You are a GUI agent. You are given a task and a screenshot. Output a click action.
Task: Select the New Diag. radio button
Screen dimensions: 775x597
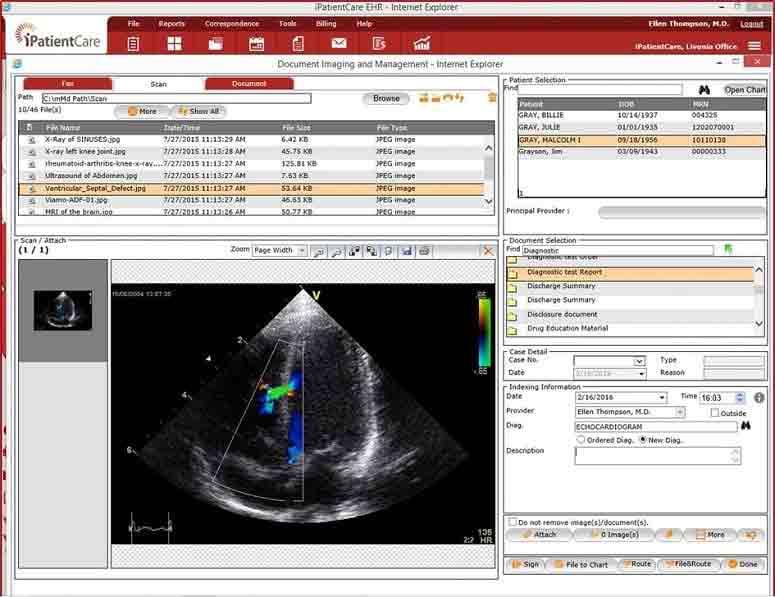[x=643, y=439]
